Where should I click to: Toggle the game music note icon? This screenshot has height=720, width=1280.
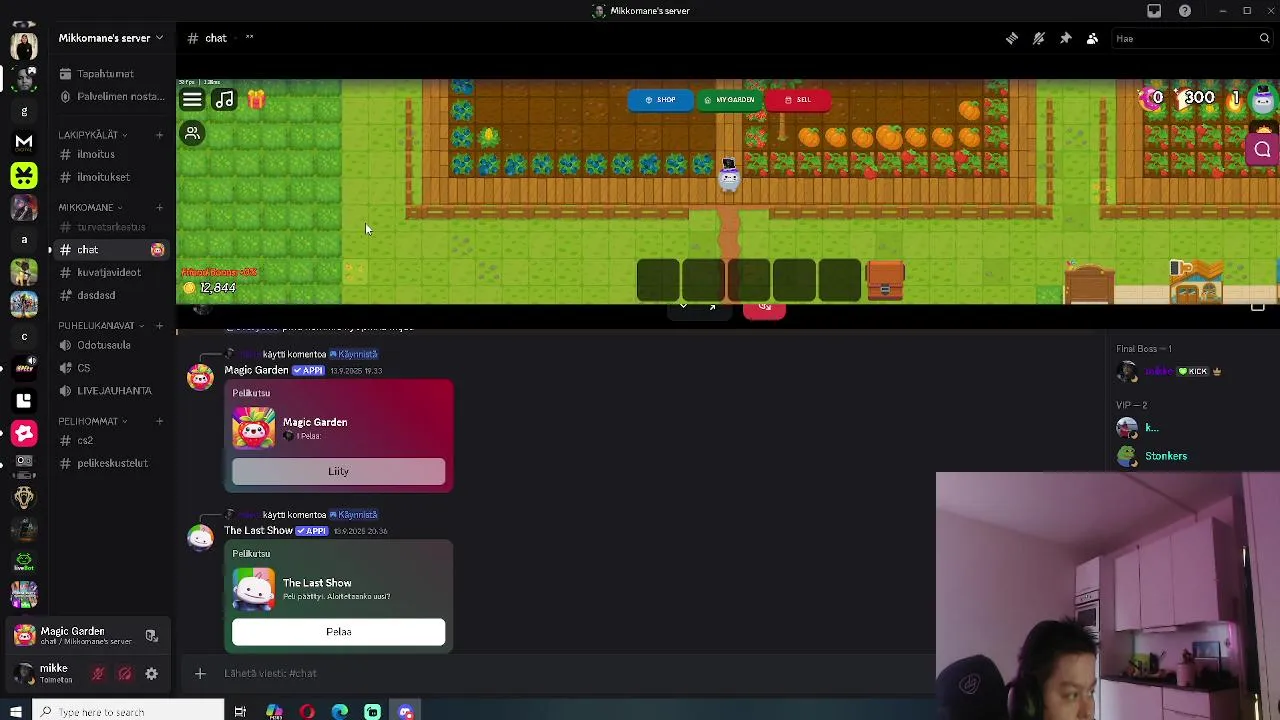coord(225,100)
